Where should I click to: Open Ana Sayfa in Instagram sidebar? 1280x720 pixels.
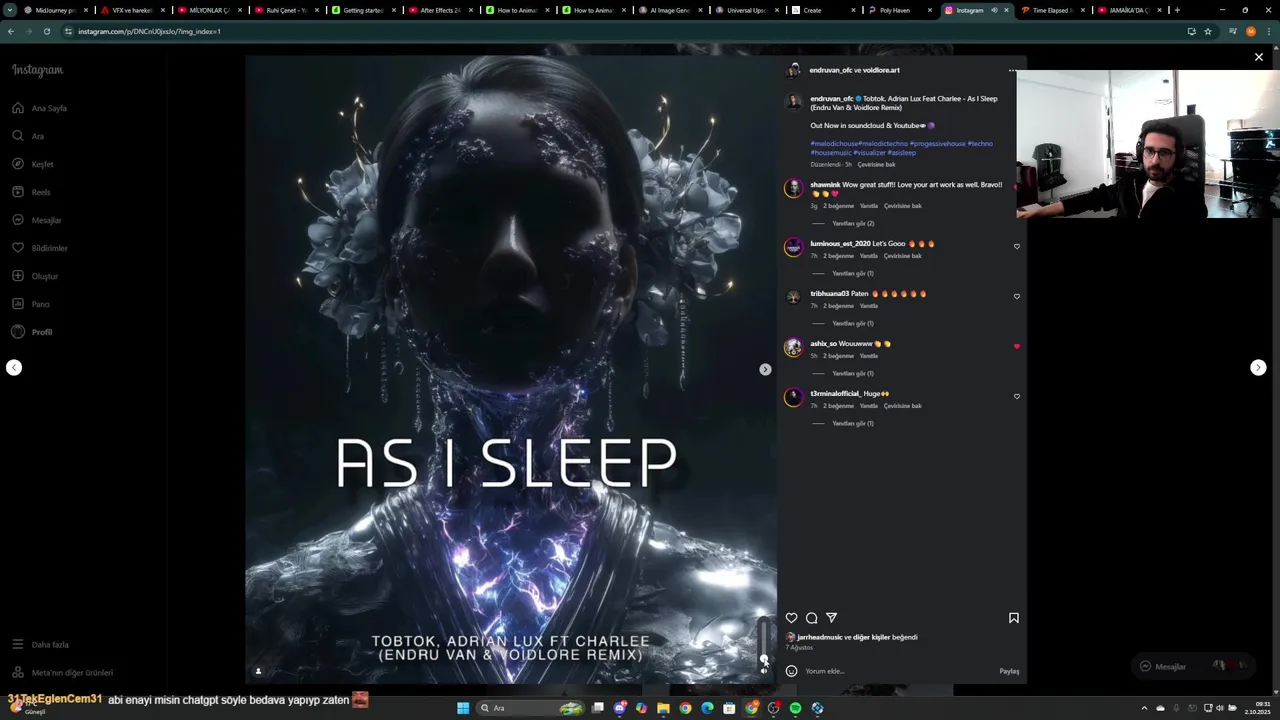(40, 108)
